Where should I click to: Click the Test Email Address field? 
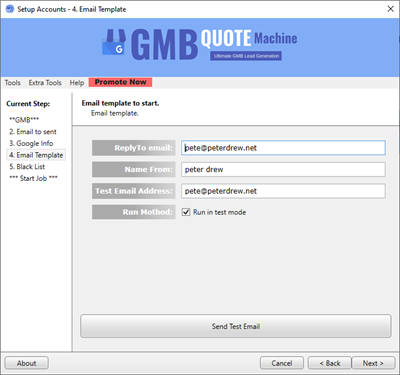point(283,191)
